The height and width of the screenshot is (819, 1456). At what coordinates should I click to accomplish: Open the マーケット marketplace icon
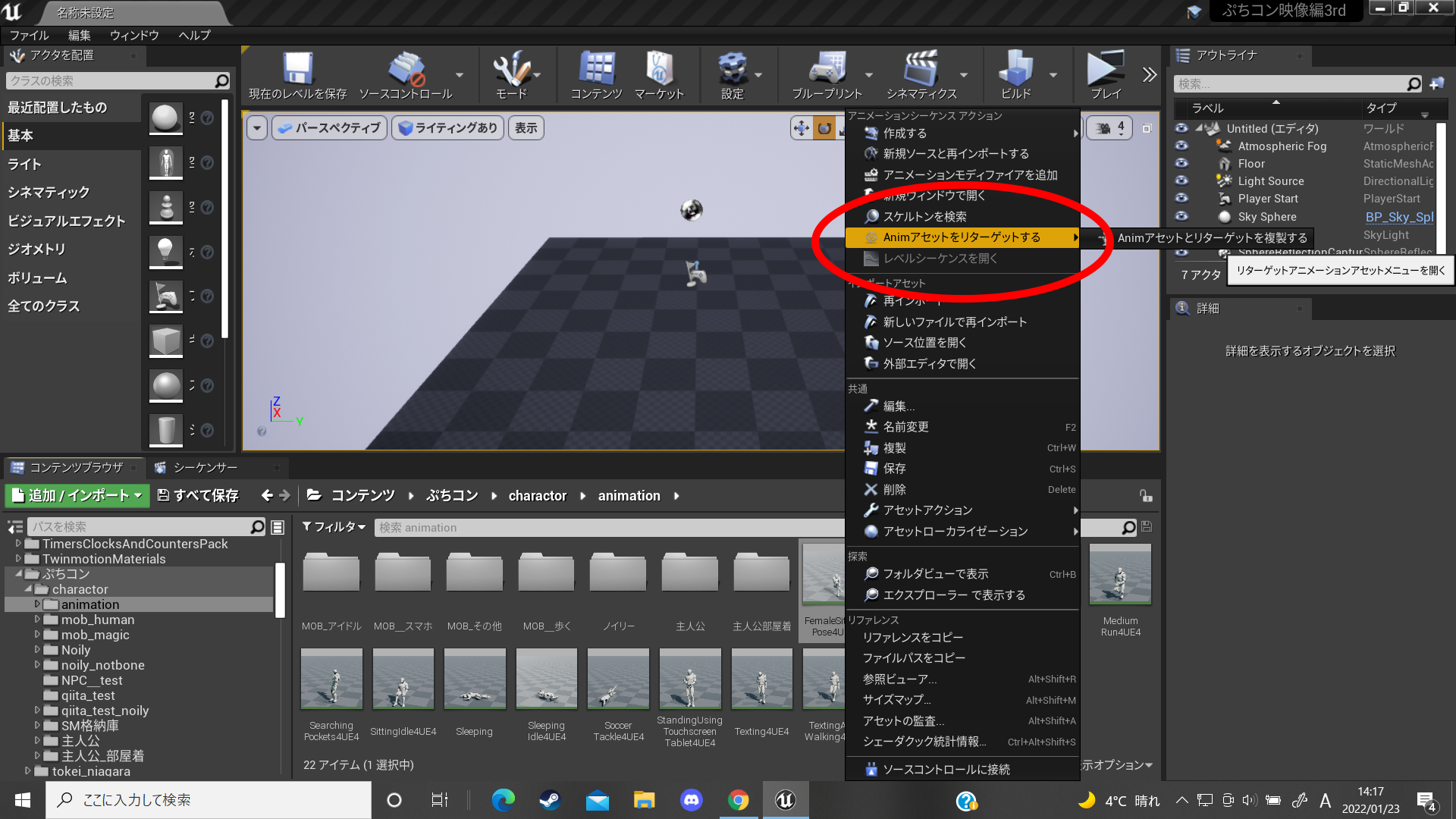pyautogui.click(x=659, y=69)
